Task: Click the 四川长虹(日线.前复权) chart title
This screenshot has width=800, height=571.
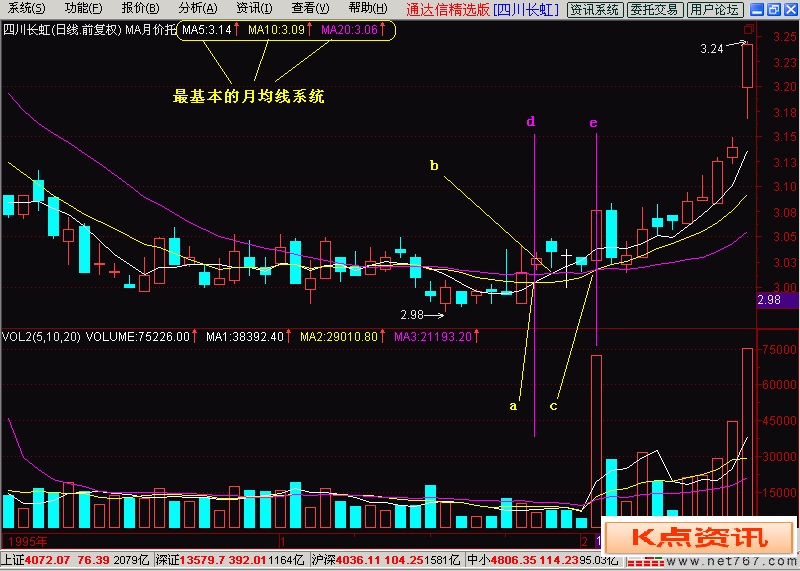Action: click(x=62, y=30)
